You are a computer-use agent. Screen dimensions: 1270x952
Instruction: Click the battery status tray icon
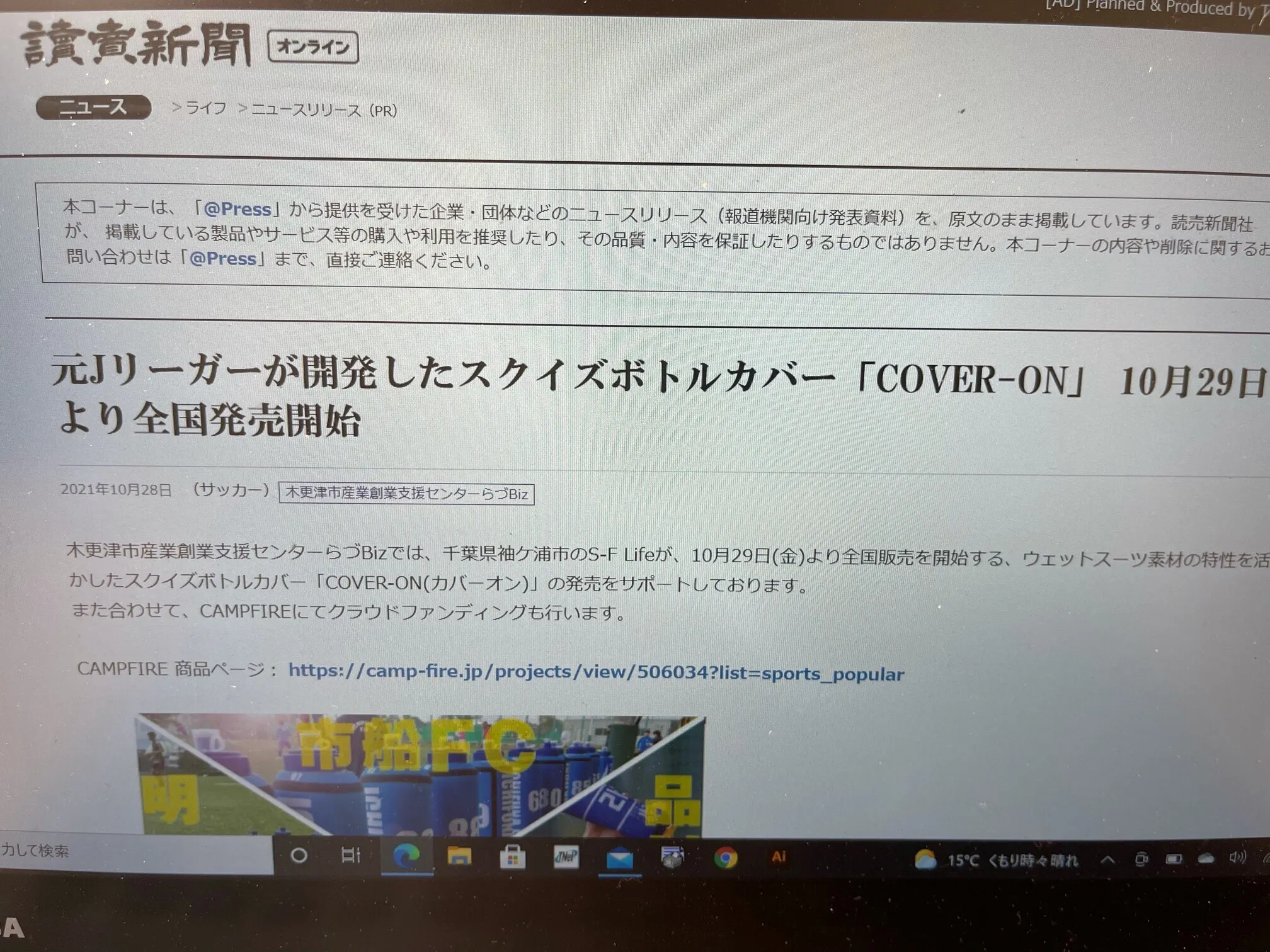[1174, 859]
